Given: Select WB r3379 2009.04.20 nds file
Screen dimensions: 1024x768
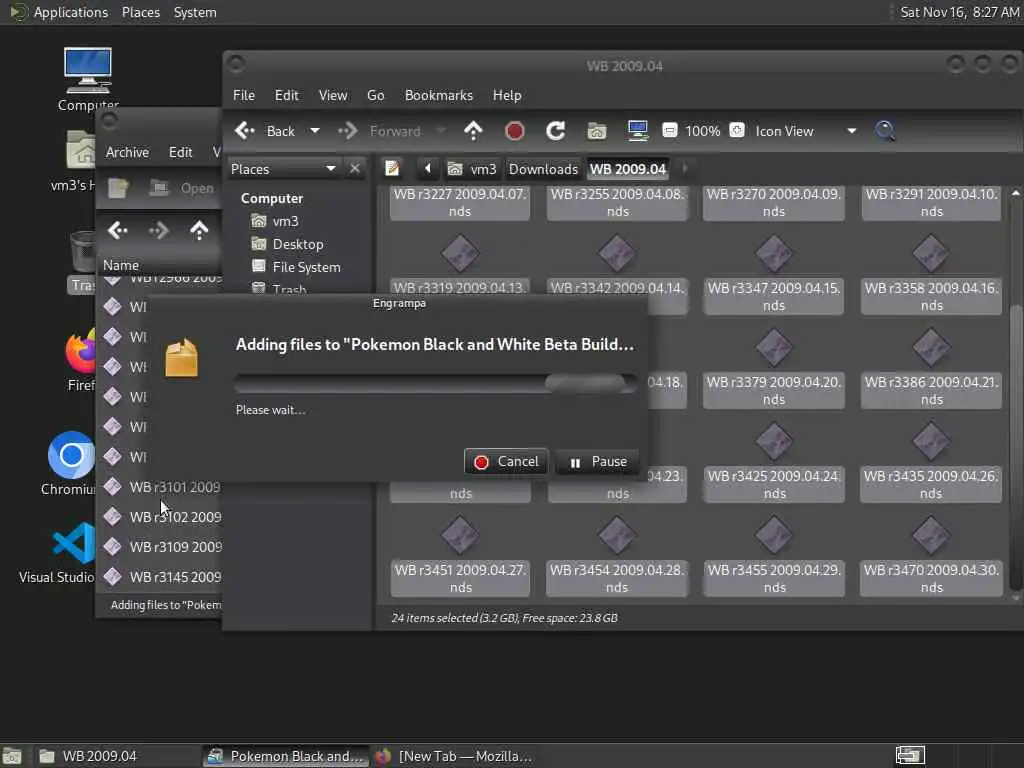Looking at the screenshot, I should [774, 369].
